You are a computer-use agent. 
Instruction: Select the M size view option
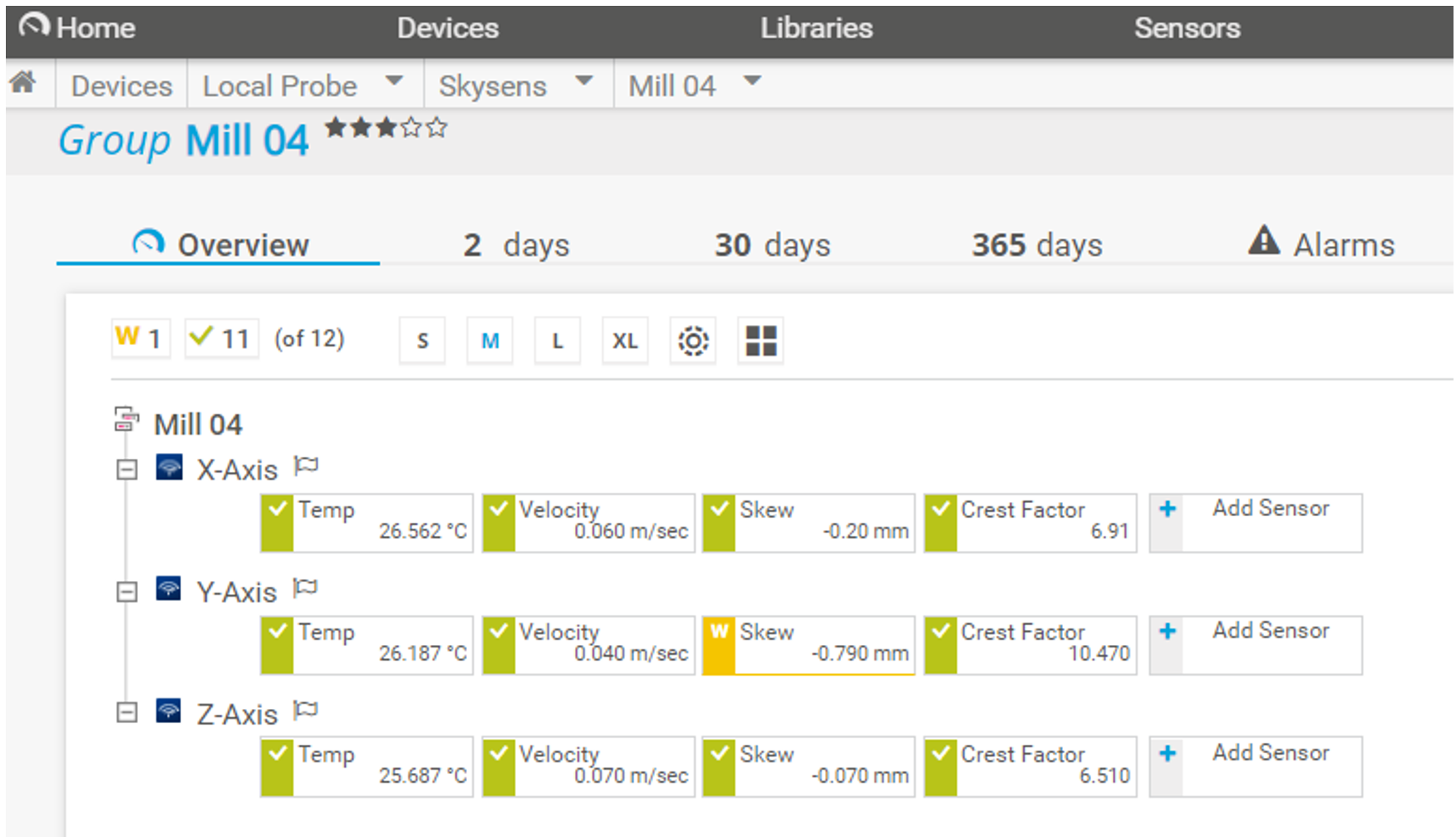(x=489, y=341)
